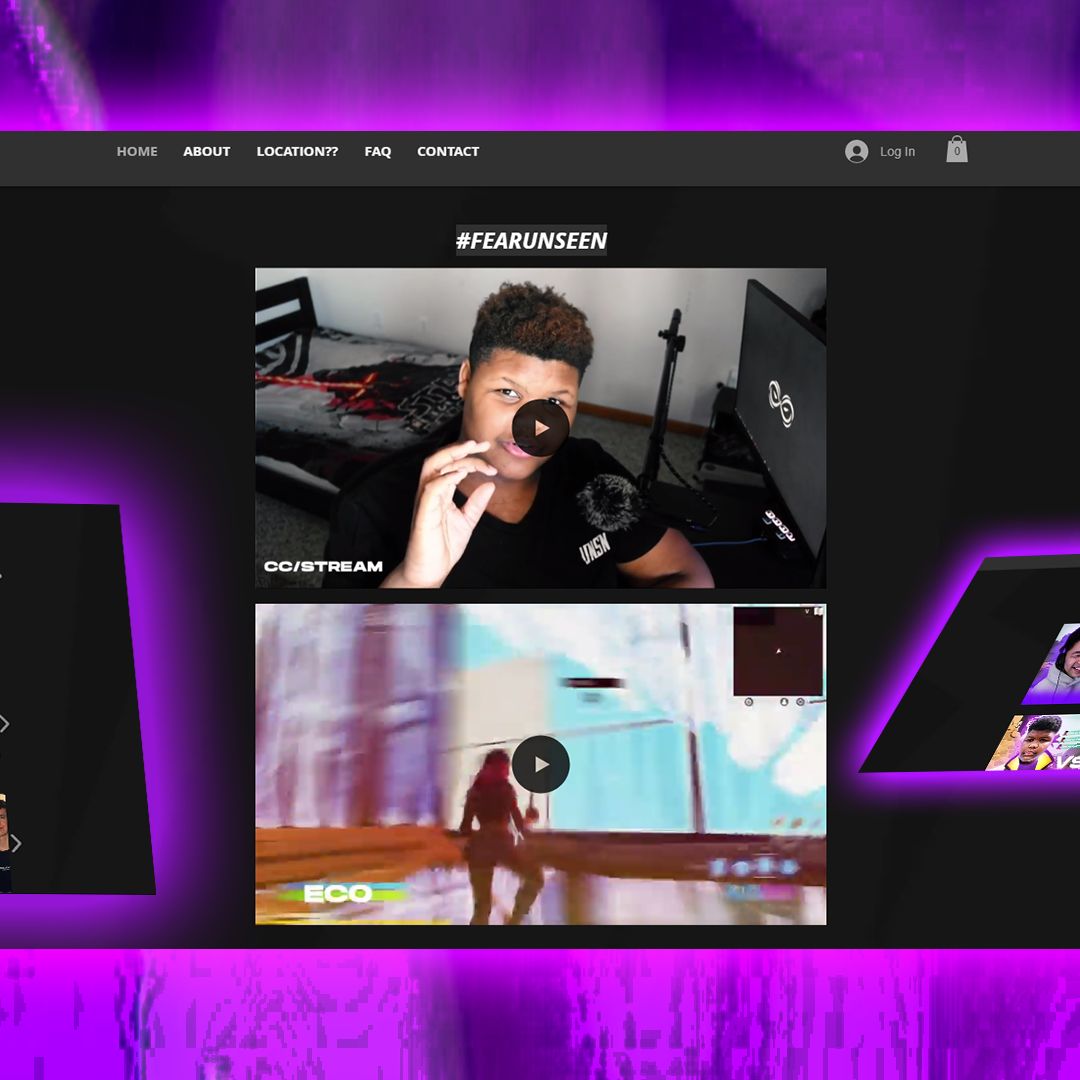
Task: Click the user avatar icon beside Log In
Action: (x=856, y=152)
